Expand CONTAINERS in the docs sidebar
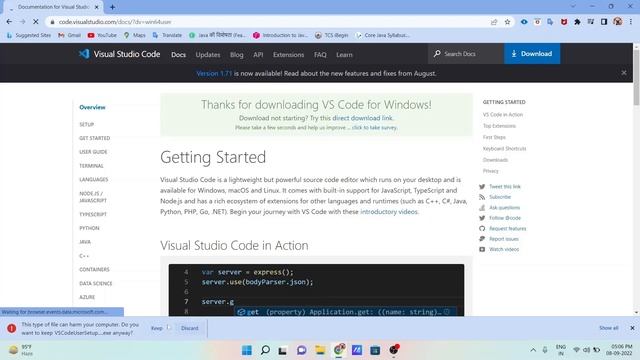640x360 pixels. click(94, 269)
